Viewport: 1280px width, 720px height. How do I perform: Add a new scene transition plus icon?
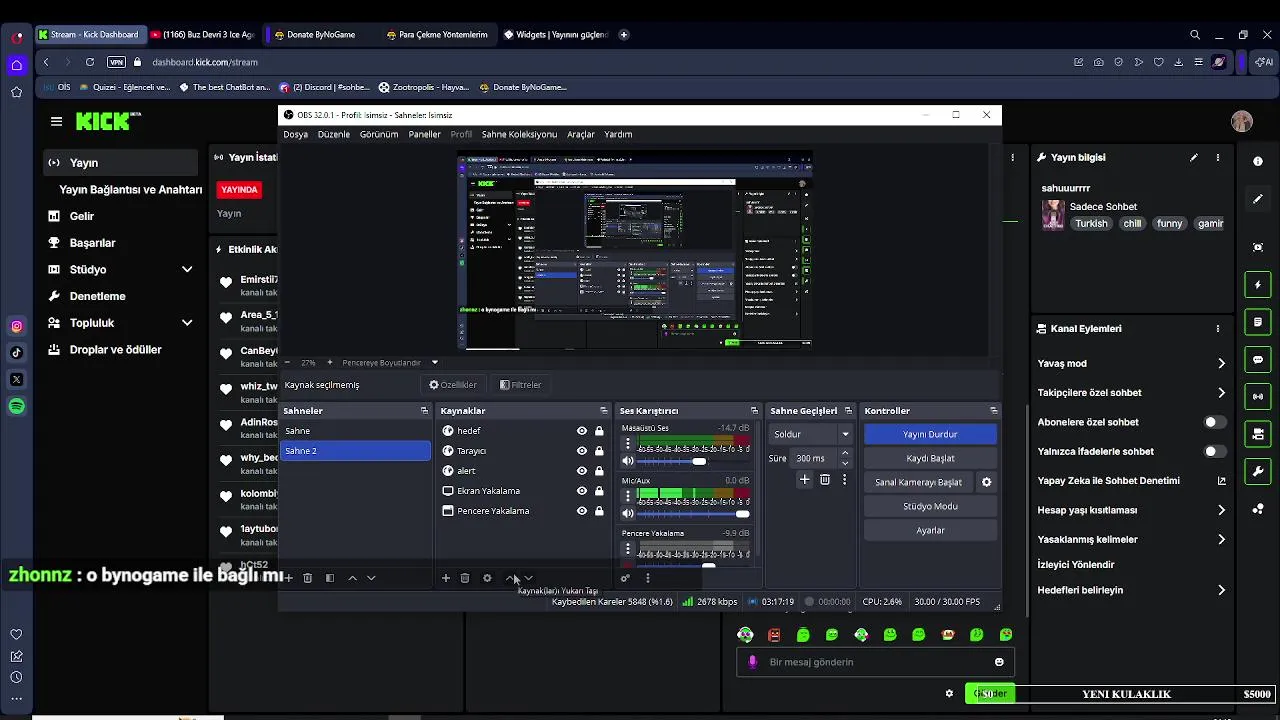point(804,480)
